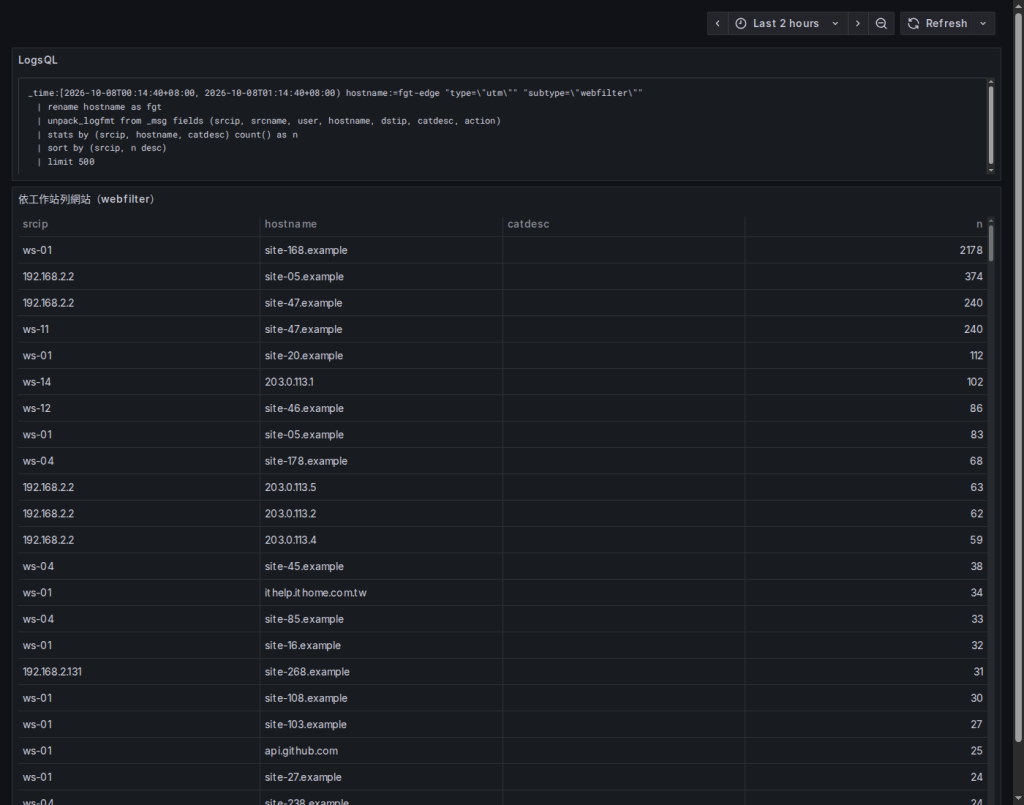1024x805 pixels.
Task: Click the table's vertical scrollbar thumb
Action: (991, 243)
